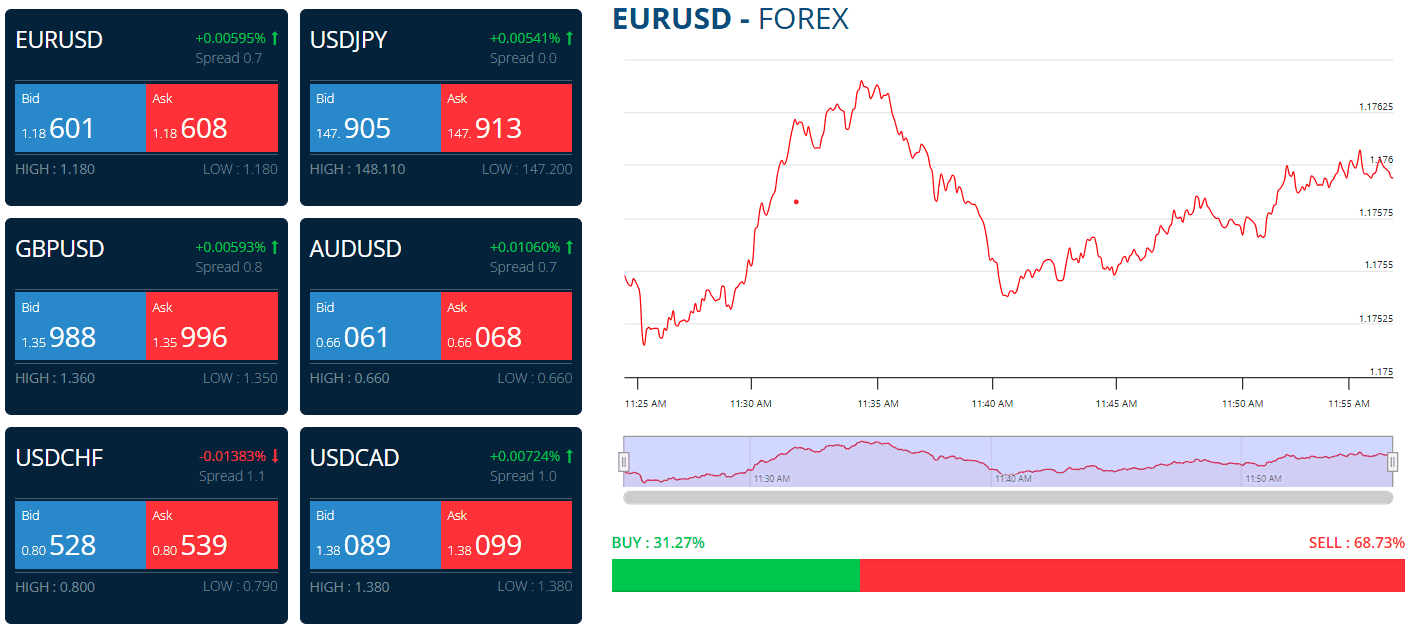Select the USDJPY currency tile
The image size is (1412, 626).
[440, 104]
